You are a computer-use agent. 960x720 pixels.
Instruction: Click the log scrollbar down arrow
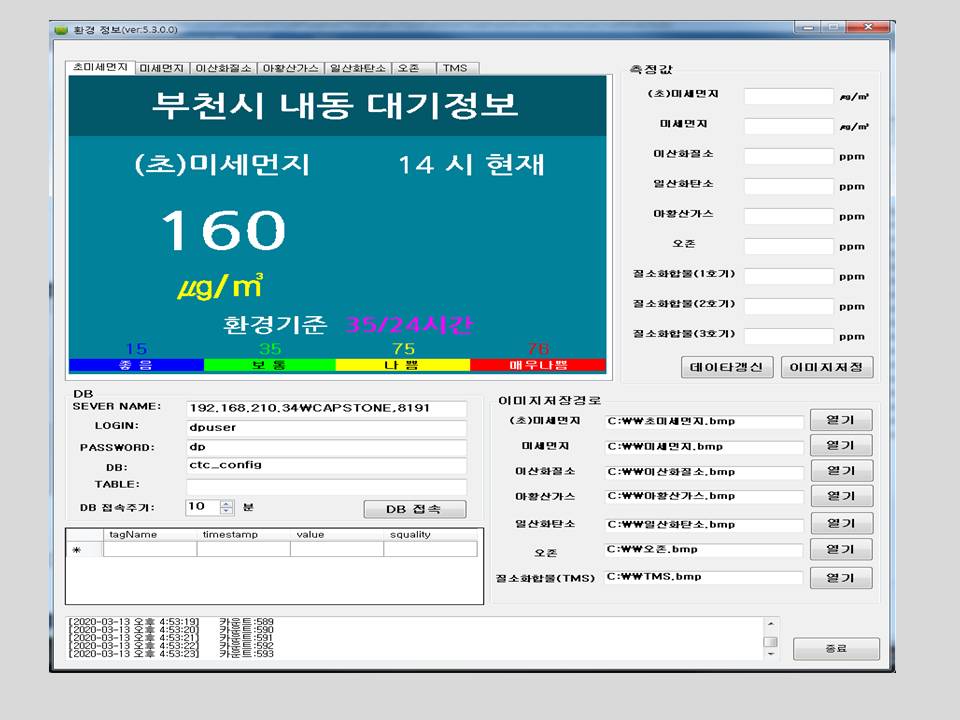point(771,654)
